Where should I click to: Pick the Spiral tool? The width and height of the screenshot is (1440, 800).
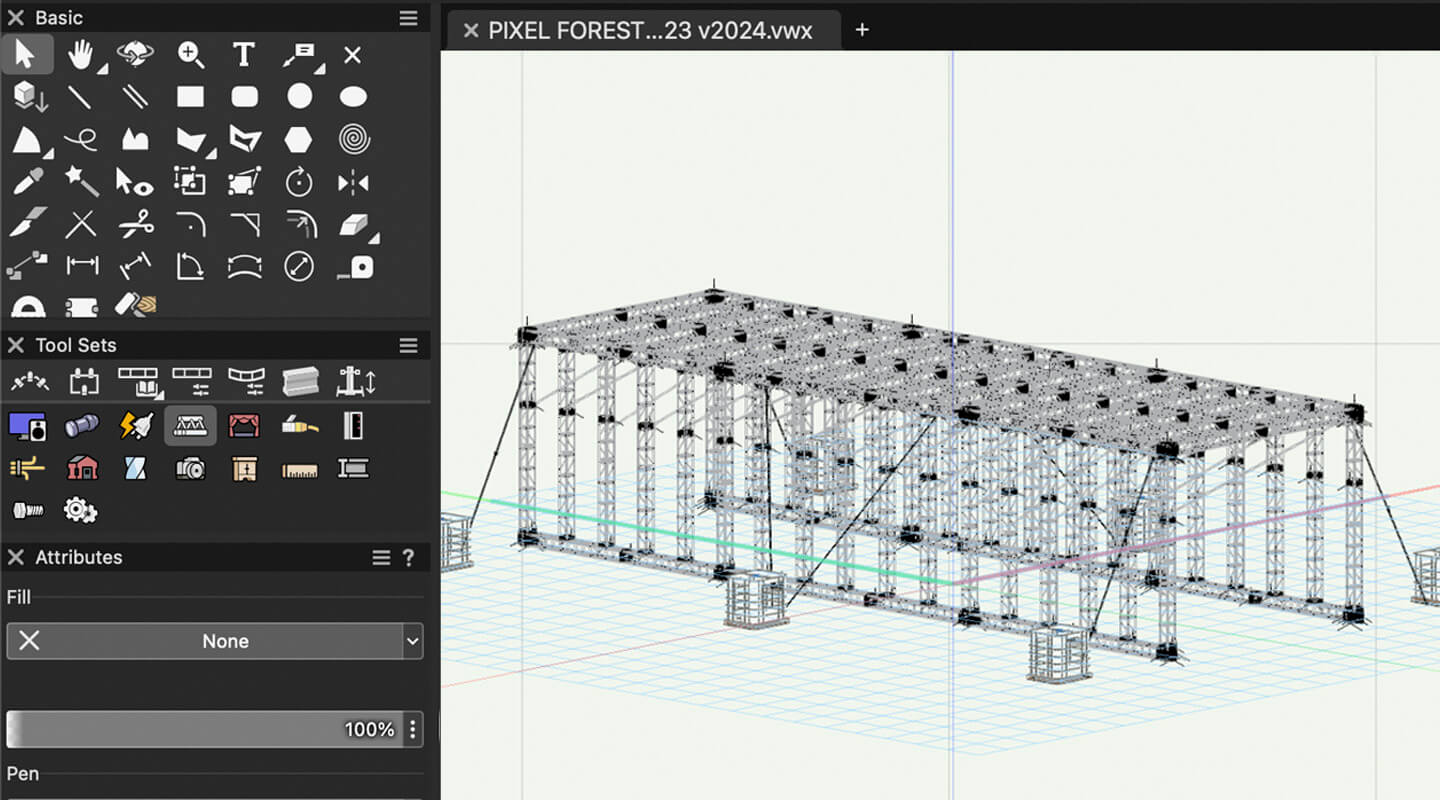click(x=354, y=139)
